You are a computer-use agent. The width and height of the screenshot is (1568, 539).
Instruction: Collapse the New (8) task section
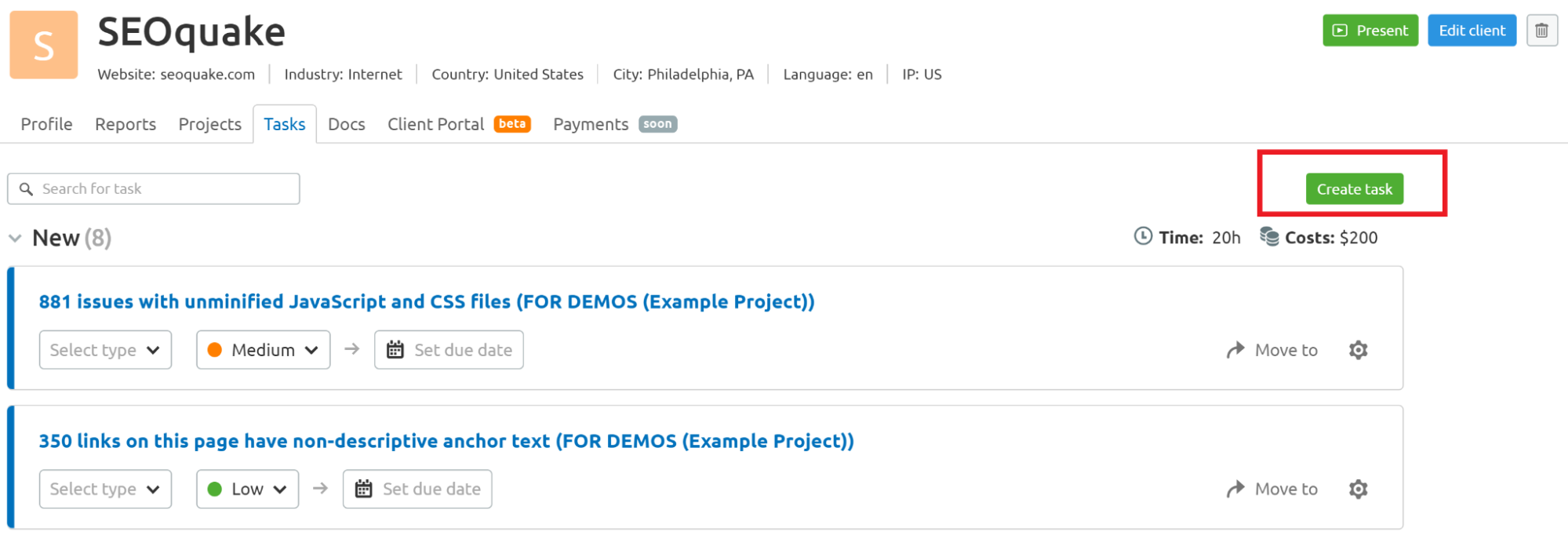click(15, 239)
